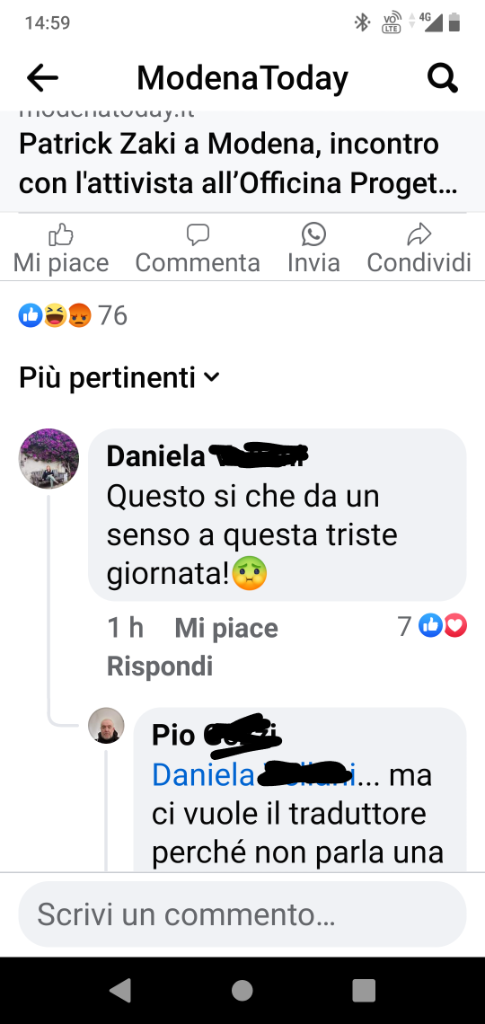Open search with the magnifier icon
This screenshot has height=1024, width=485.
[443, 79]
